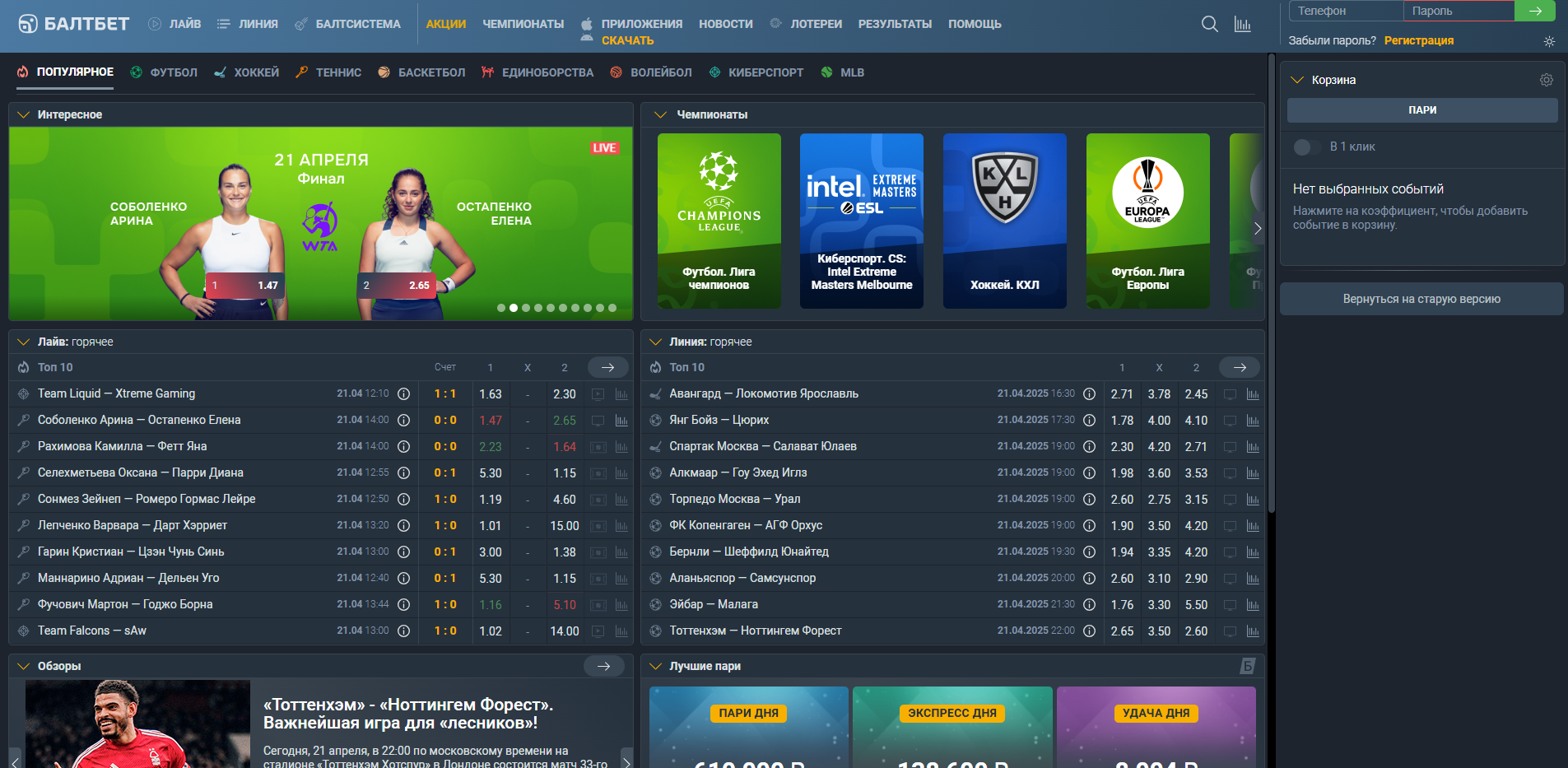Click the Регистрация link

pyautogui.click(x=1418, y=40)
